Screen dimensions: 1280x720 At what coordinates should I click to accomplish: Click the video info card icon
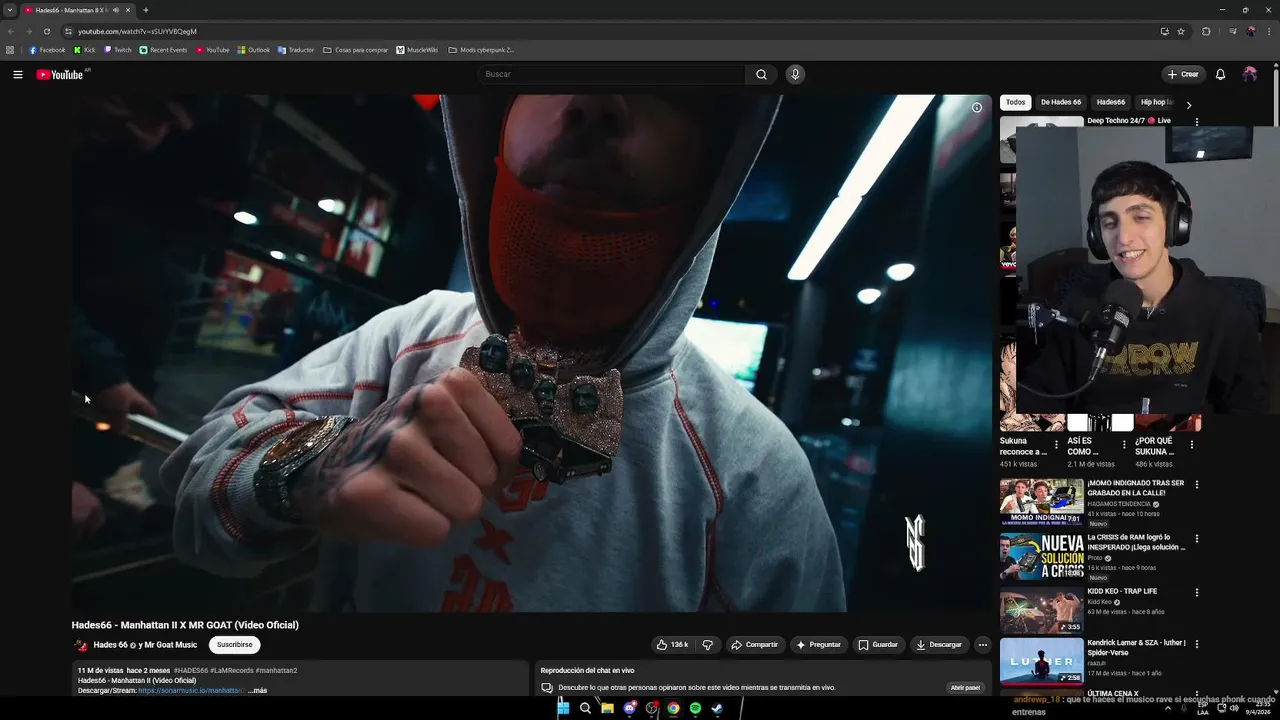[977, 107]
